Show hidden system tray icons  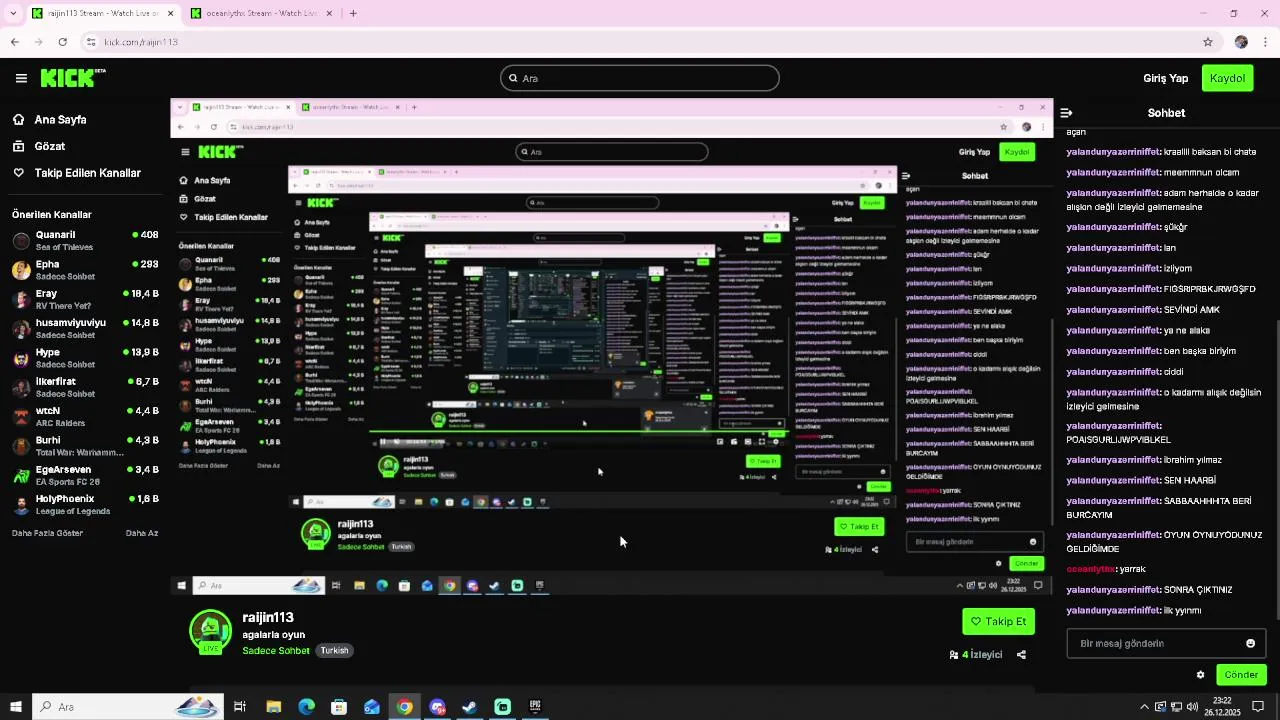1144,707
